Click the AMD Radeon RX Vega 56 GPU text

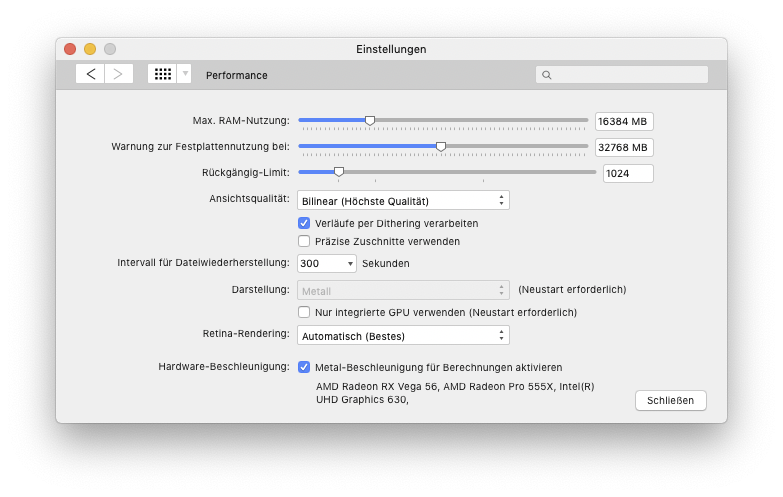click(377, 387)
